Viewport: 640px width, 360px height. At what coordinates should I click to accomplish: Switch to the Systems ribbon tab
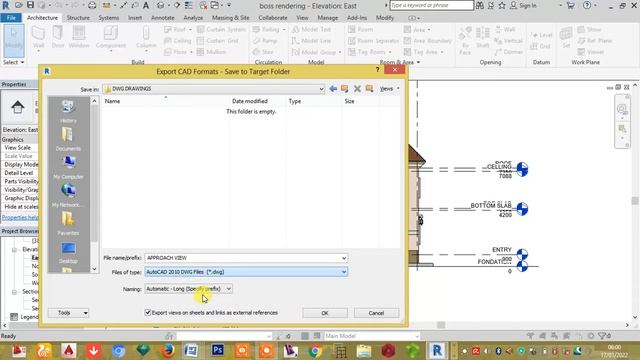click(109, 18)
